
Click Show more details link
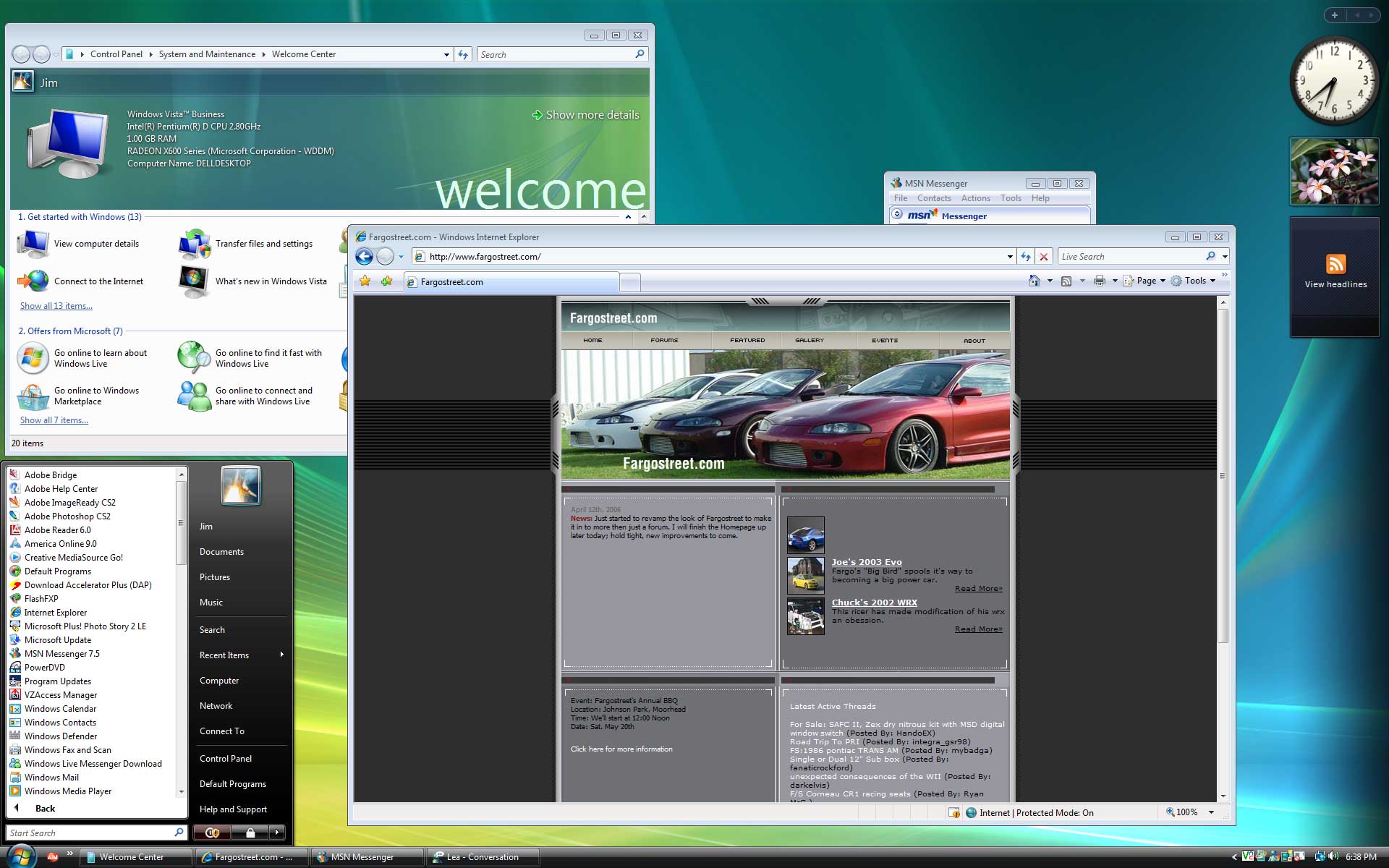coord(585,115)
